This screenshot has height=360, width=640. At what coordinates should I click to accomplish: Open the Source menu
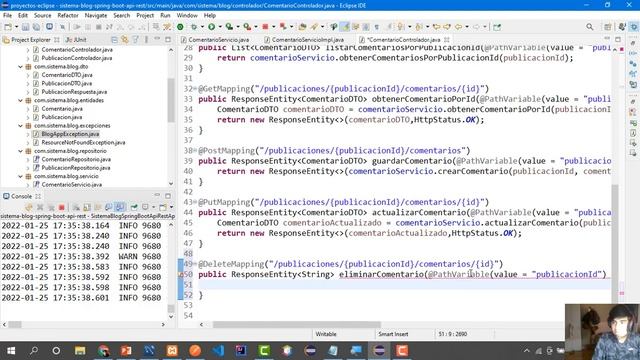tap(42, 16)
